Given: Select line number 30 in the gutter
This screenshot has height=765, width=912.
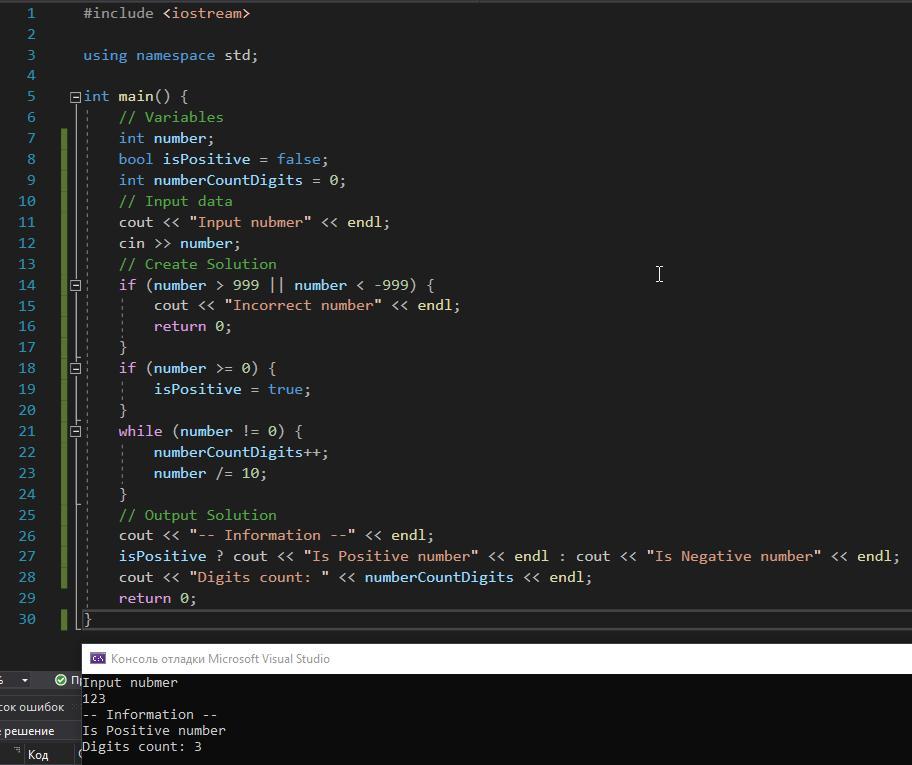Looking at the screenshot, I should pyautogui.click(x=26, y=619).
